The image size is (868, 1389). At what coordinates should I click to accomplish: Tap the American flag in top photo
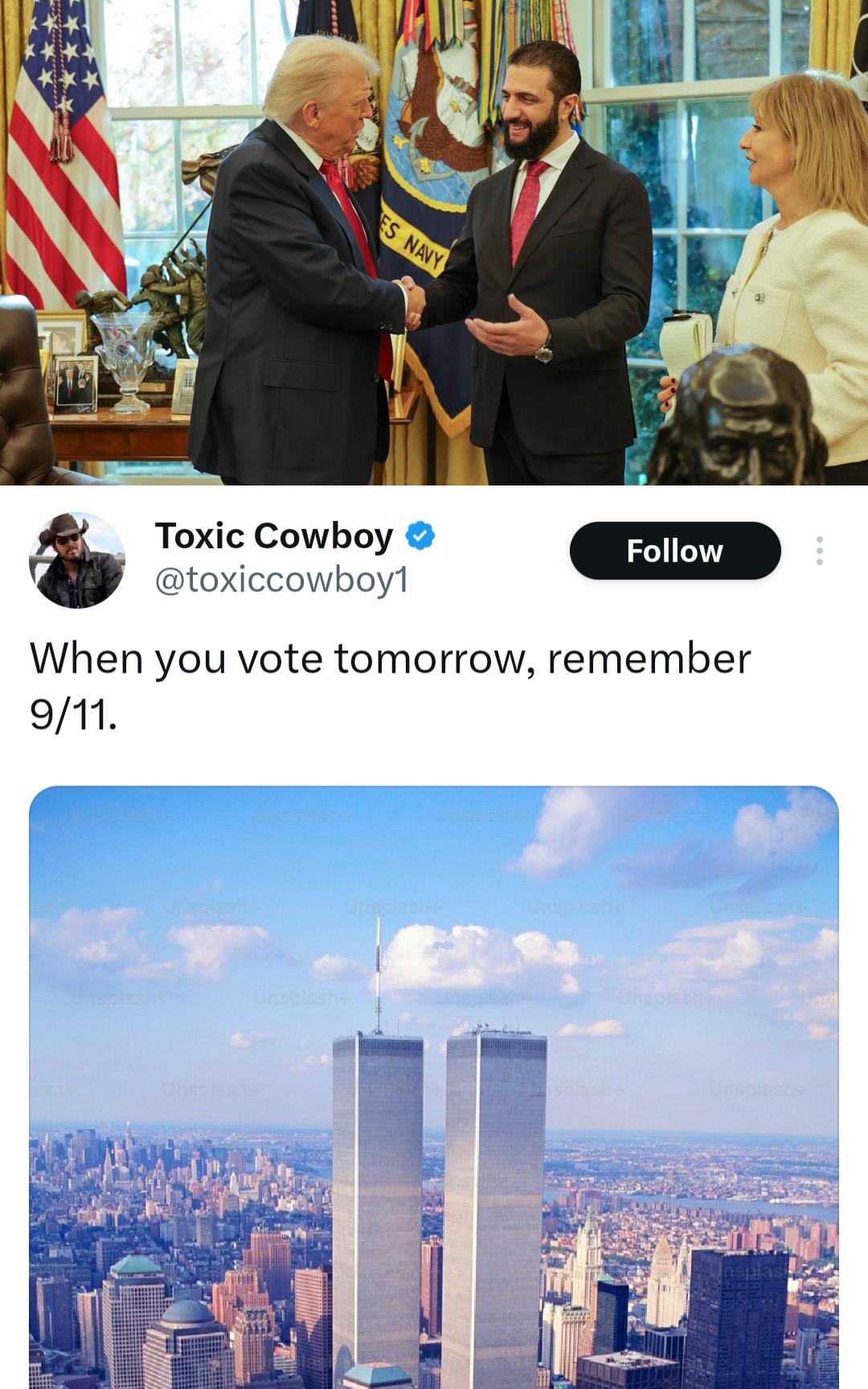click(x=63, y=153)
